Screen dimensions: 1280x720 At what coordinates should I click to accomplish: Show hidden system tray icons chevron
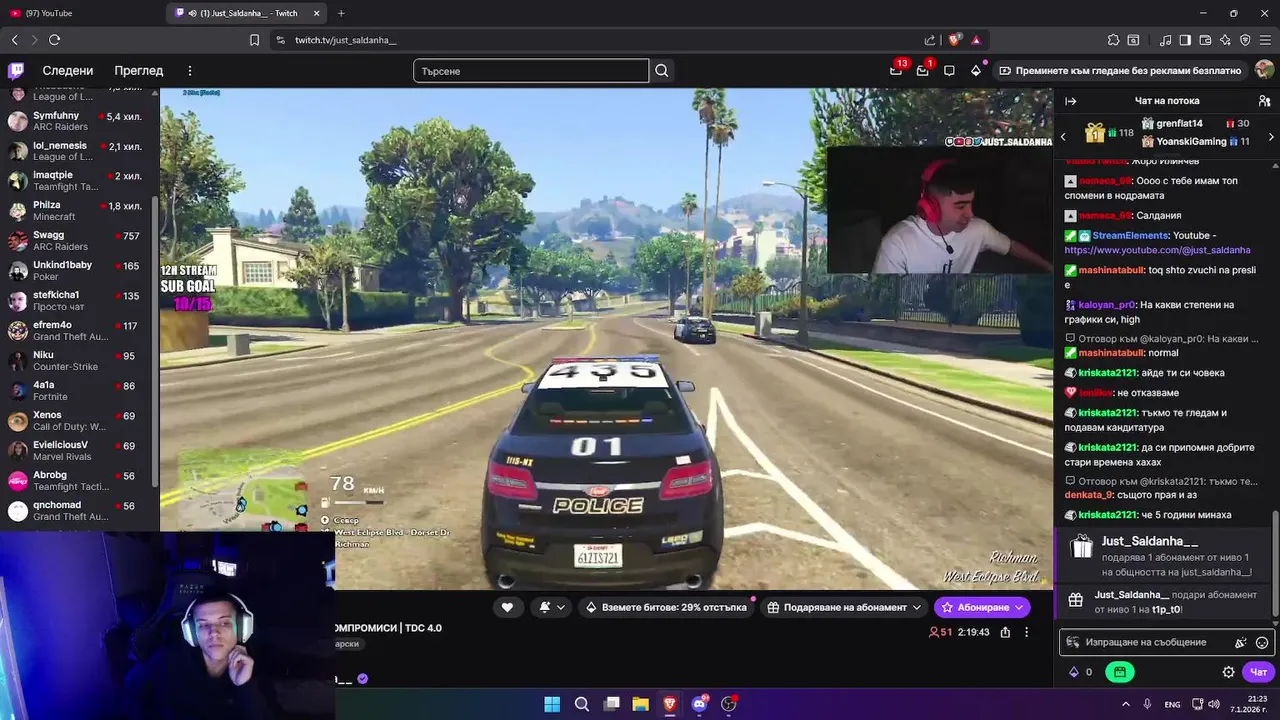click(1127, 704)
